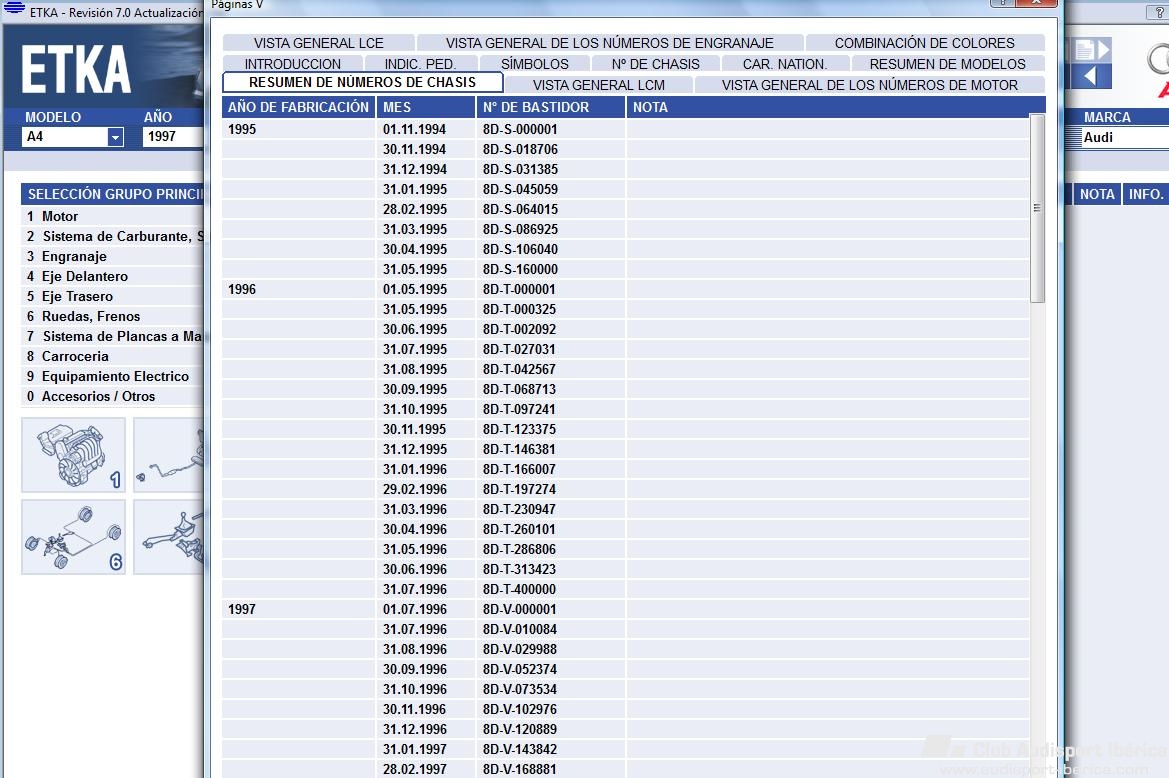Image resolution: width=1169 pixels, height=778 pixels.
Task: Click date 28.02.1997 in MES column
Action: pyautogui.click(x=415, y=769)
